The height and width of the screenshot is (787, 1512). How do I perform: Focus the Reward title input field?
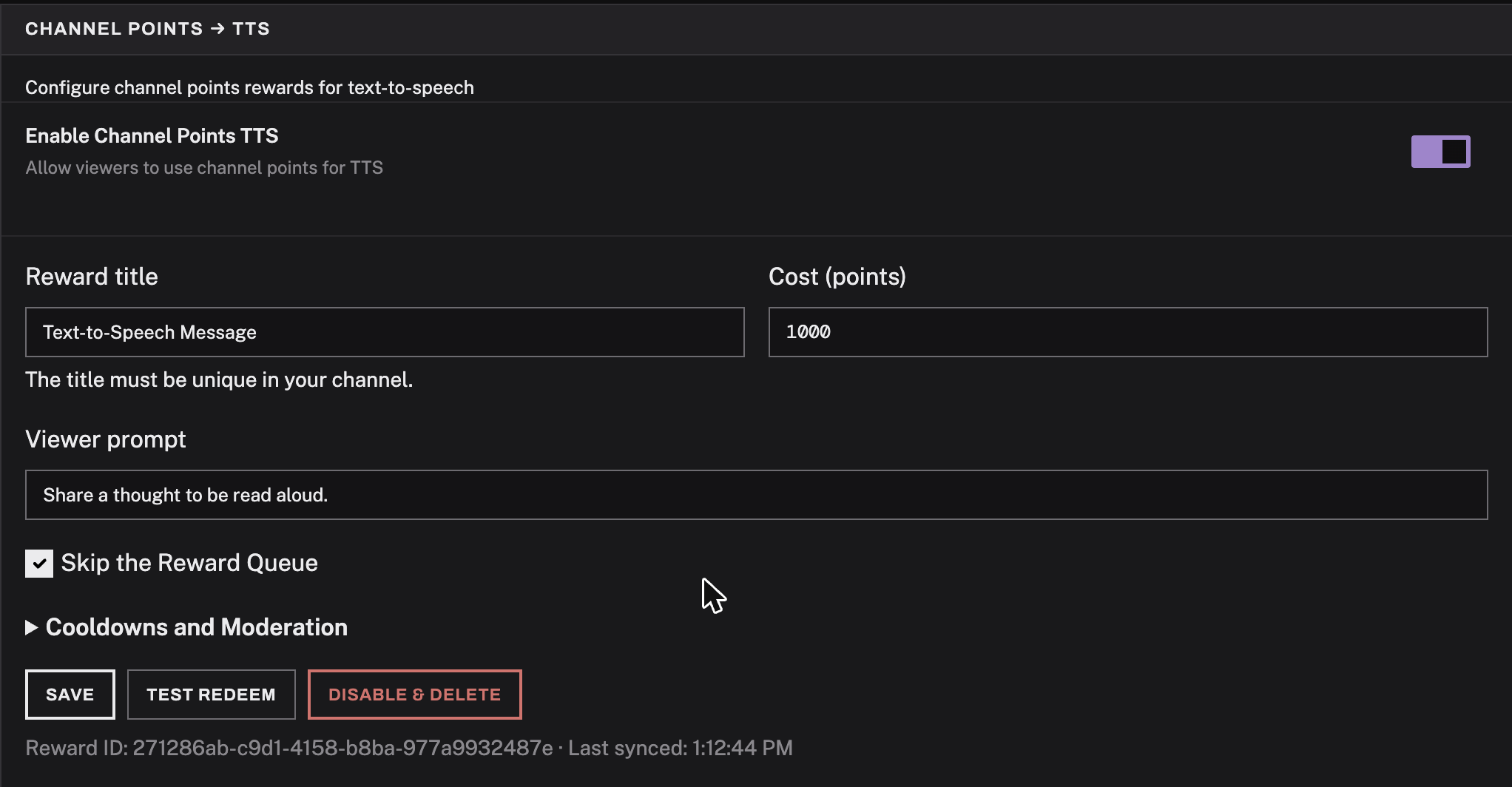pyautogui.click(x=385, y=332)
